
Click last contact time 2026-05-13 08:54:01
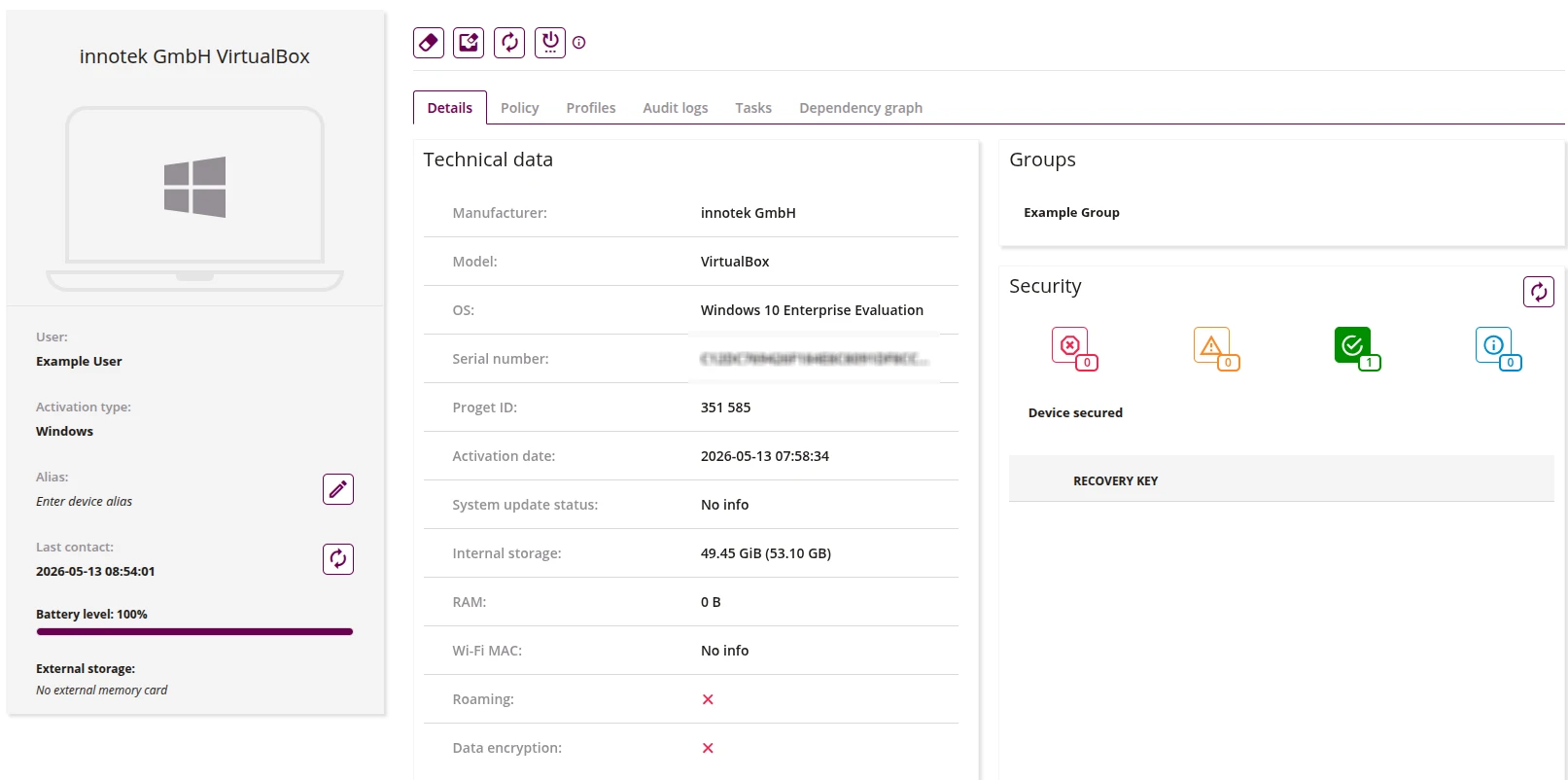pyautogui.click(x=95, y=572)
